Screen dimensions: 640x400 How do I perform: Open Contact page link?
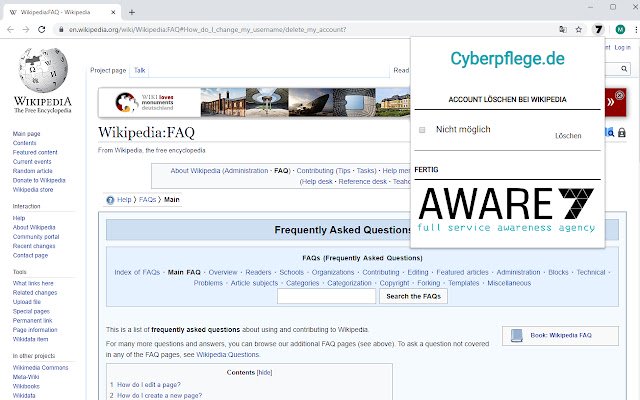[x=30, y=256]
